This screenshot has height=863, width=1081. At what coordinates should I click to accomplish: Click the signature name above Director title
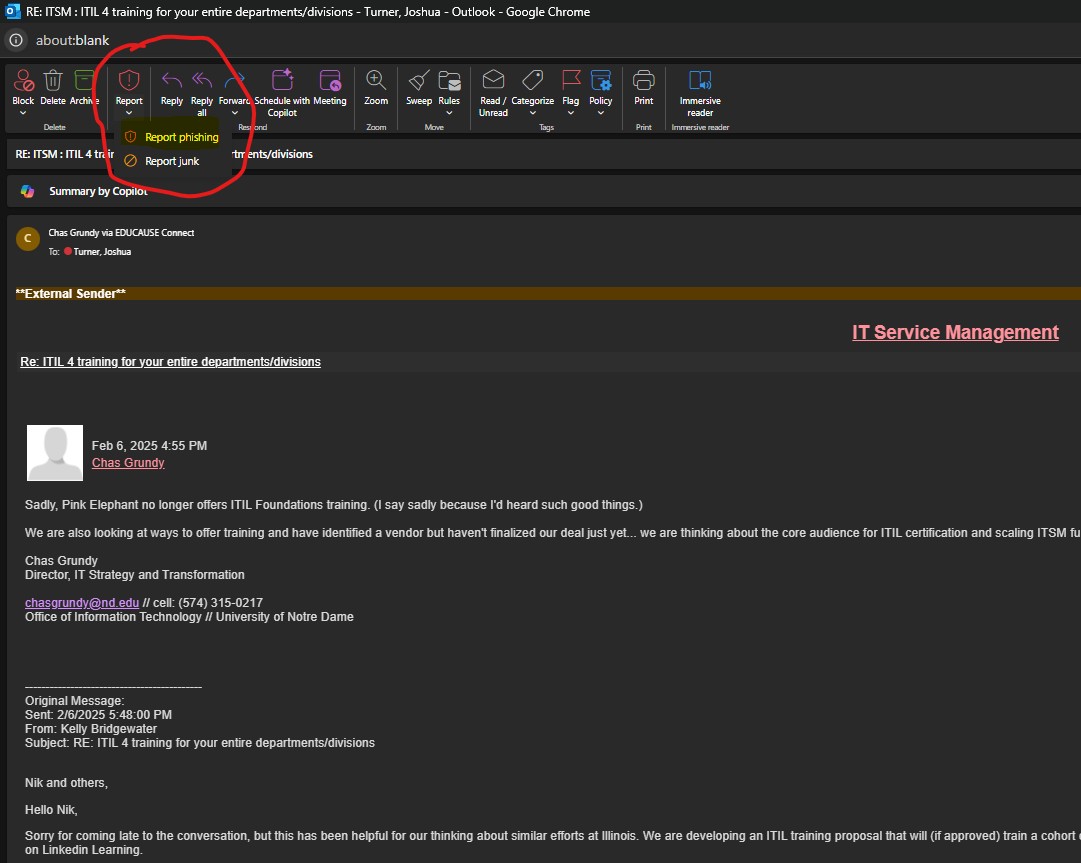click(61, 560)
